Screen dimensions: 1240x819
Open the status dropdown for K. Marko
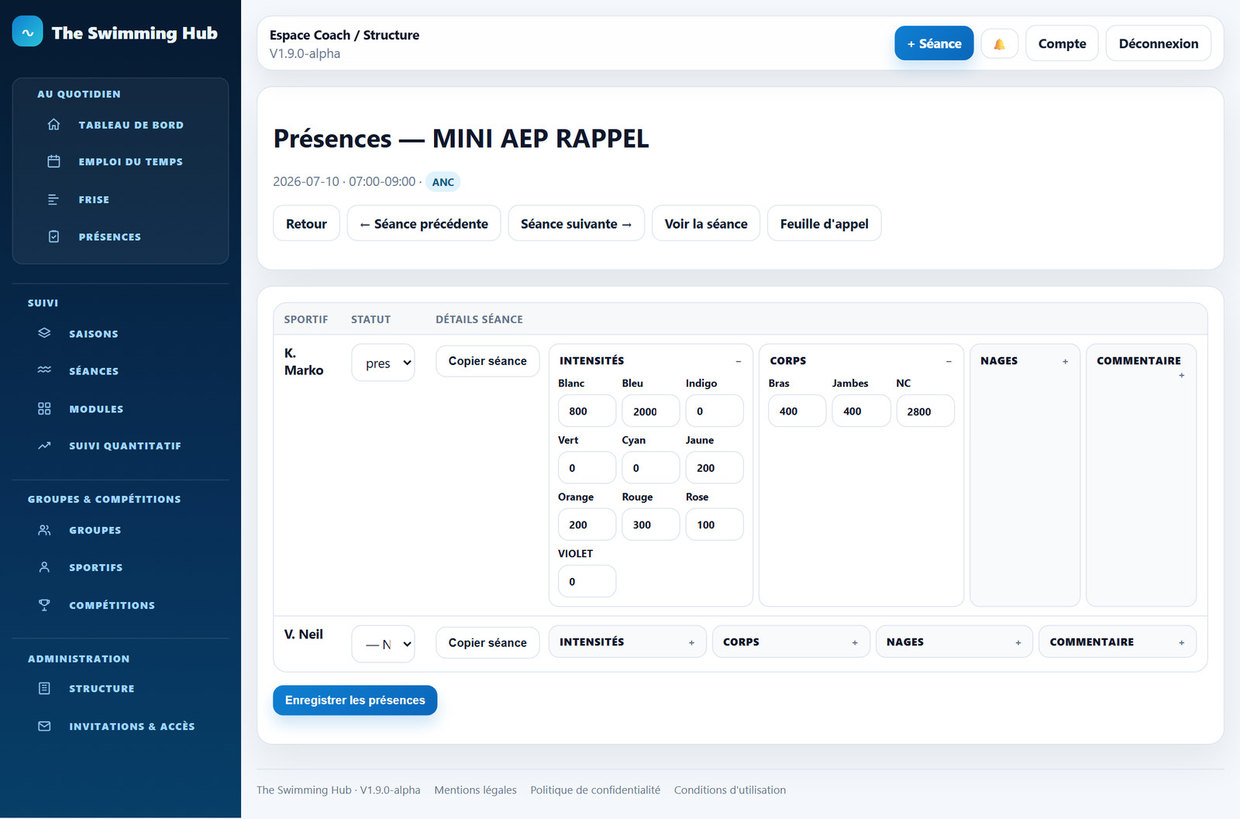[x=383, y=363]
